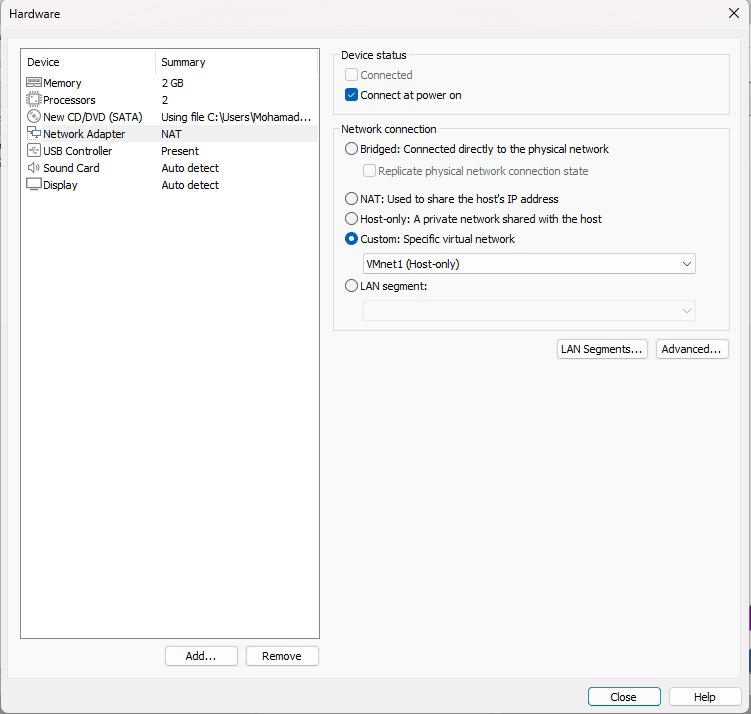This screenshot has height=714, width=751.
Task: Select the Host-only radio button
Action: click(x=351, y=219)
